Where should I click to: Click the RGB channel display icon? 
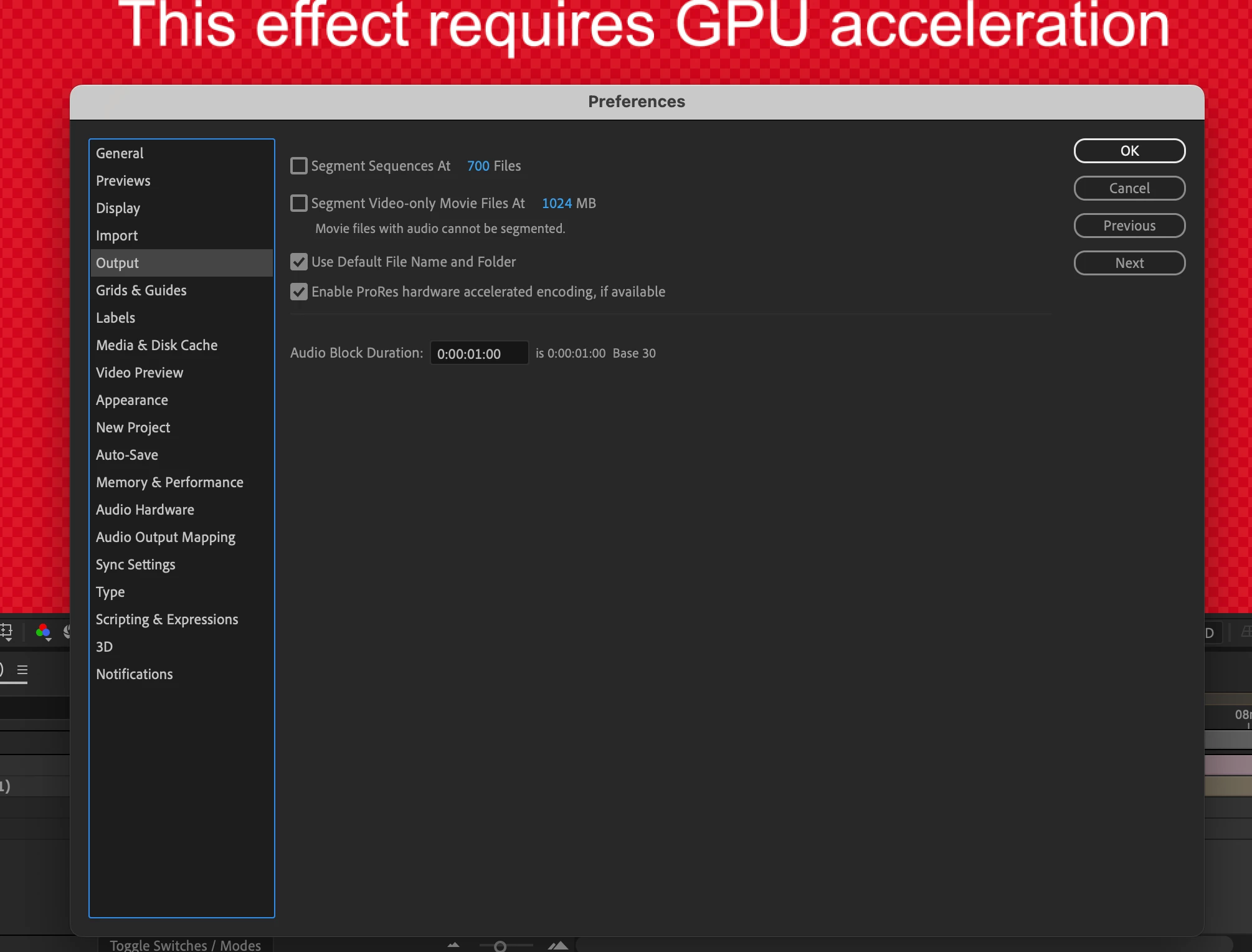coord(43,632)
